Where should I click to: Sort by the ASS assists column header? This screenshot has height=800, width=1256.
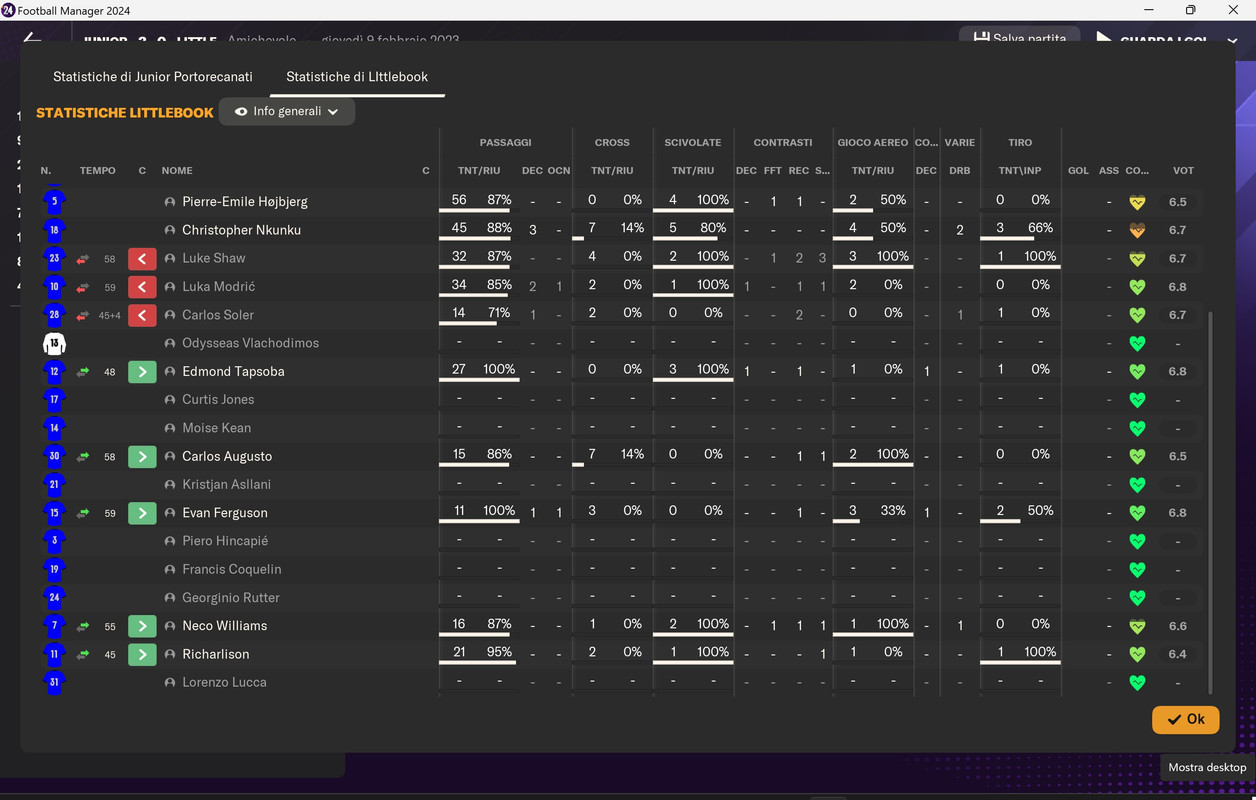tap(1109, 171)
